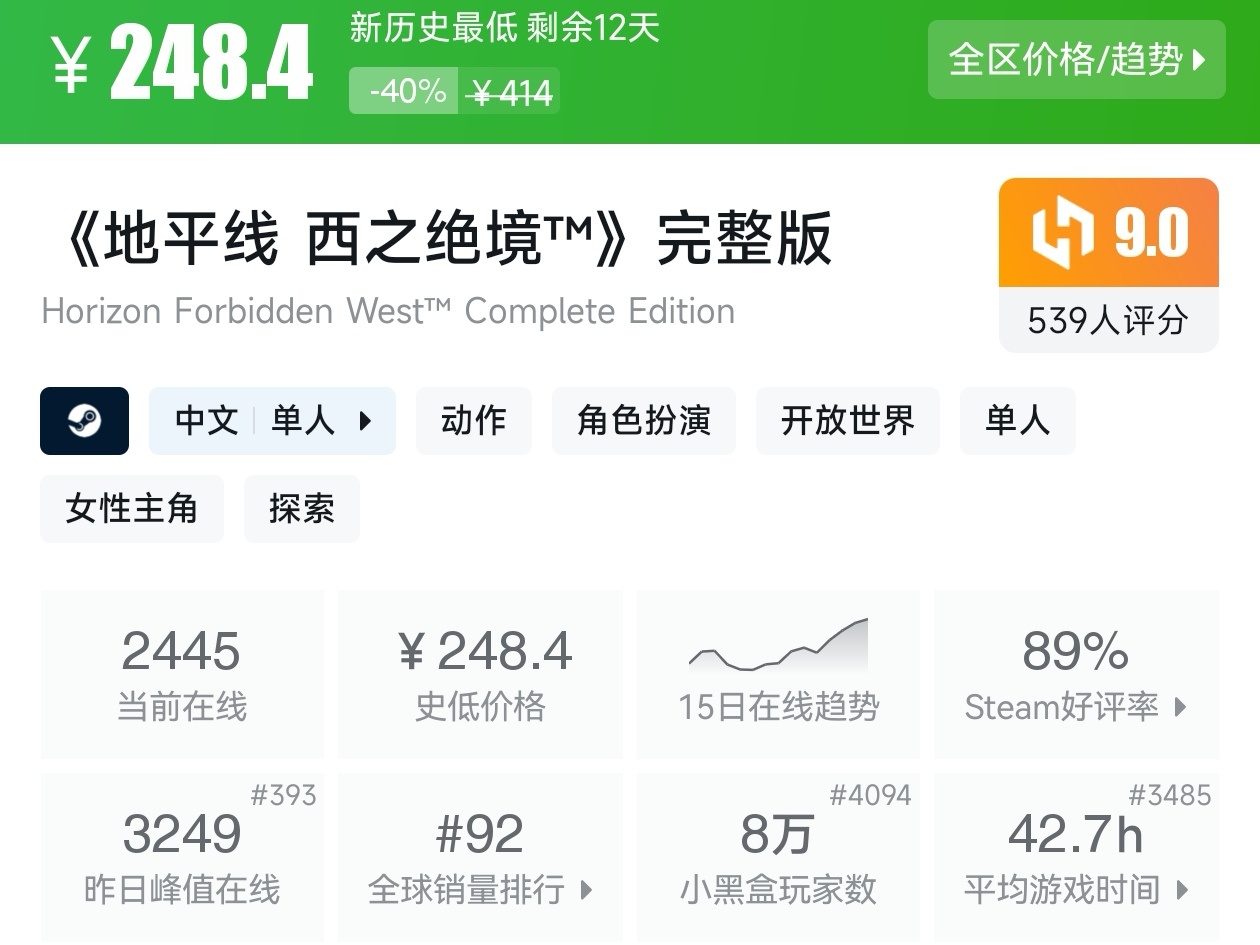The image size is (1260, 945).
Task: Click the English title Horizon Forbidden West
Action: [x=388, y=311]
